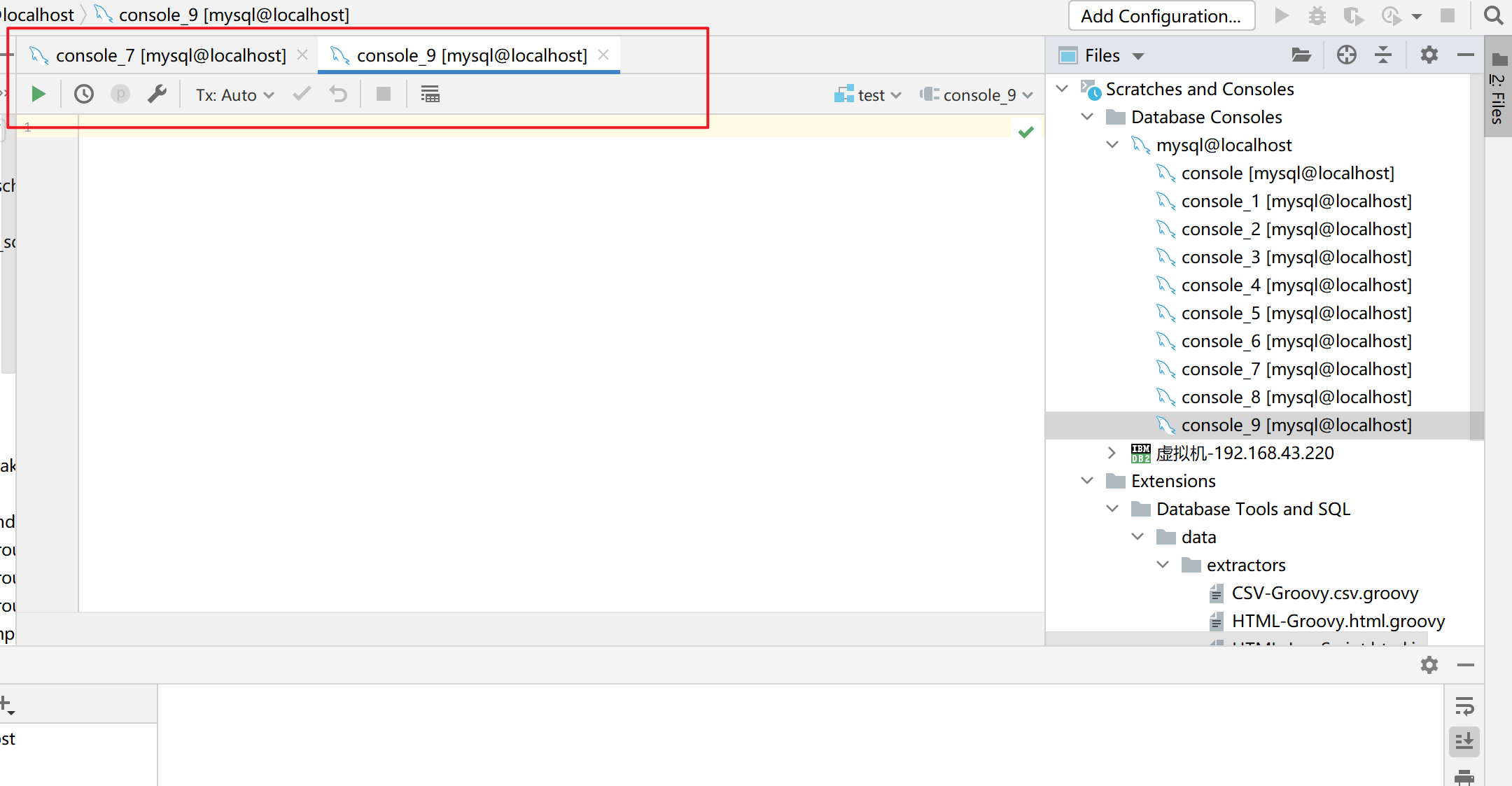Select the CSV-Groovy.csv.groovy file

coord(1264,593)
